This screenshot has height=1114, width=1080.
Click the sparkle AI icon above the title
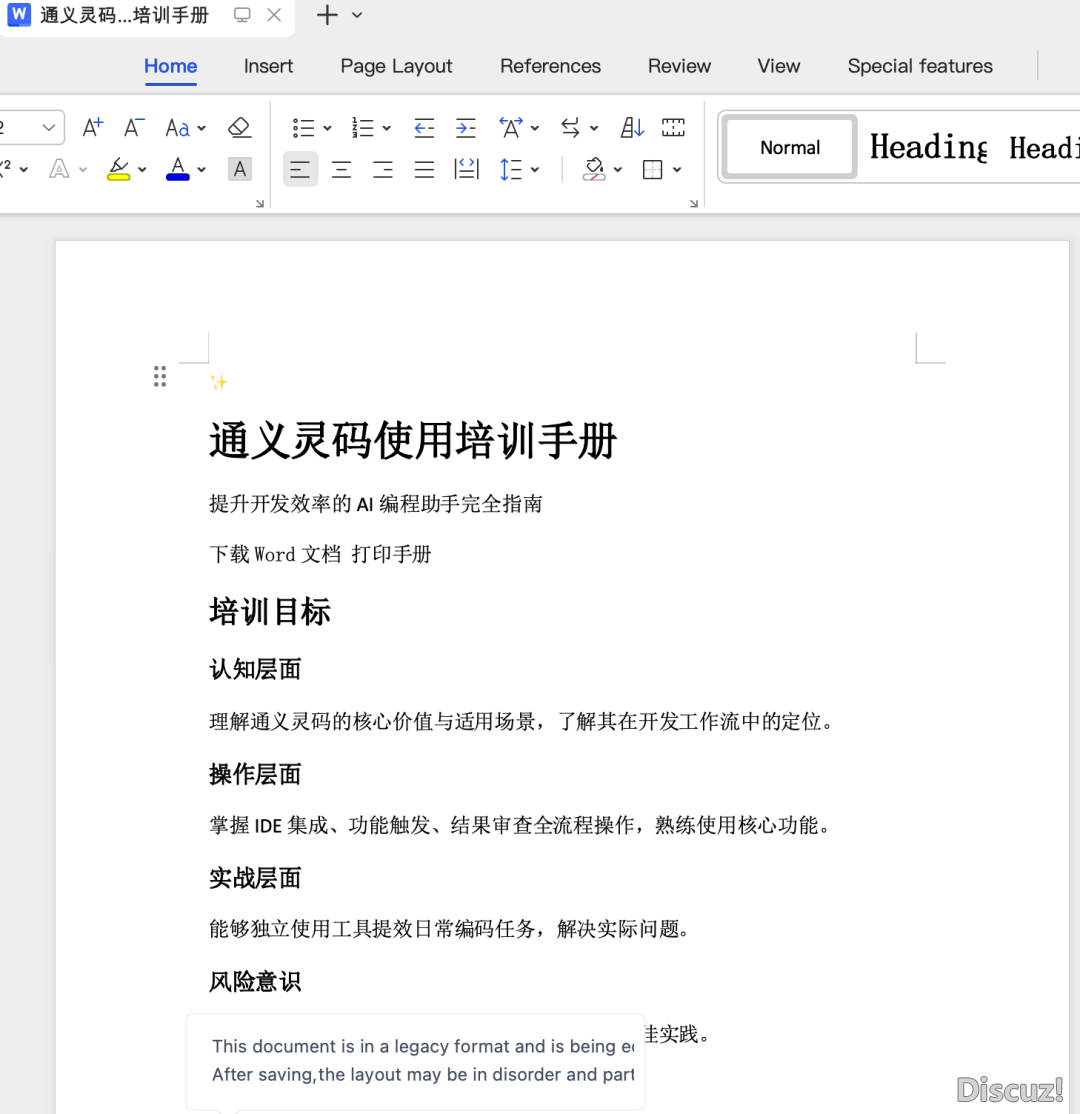click(219, 382)
